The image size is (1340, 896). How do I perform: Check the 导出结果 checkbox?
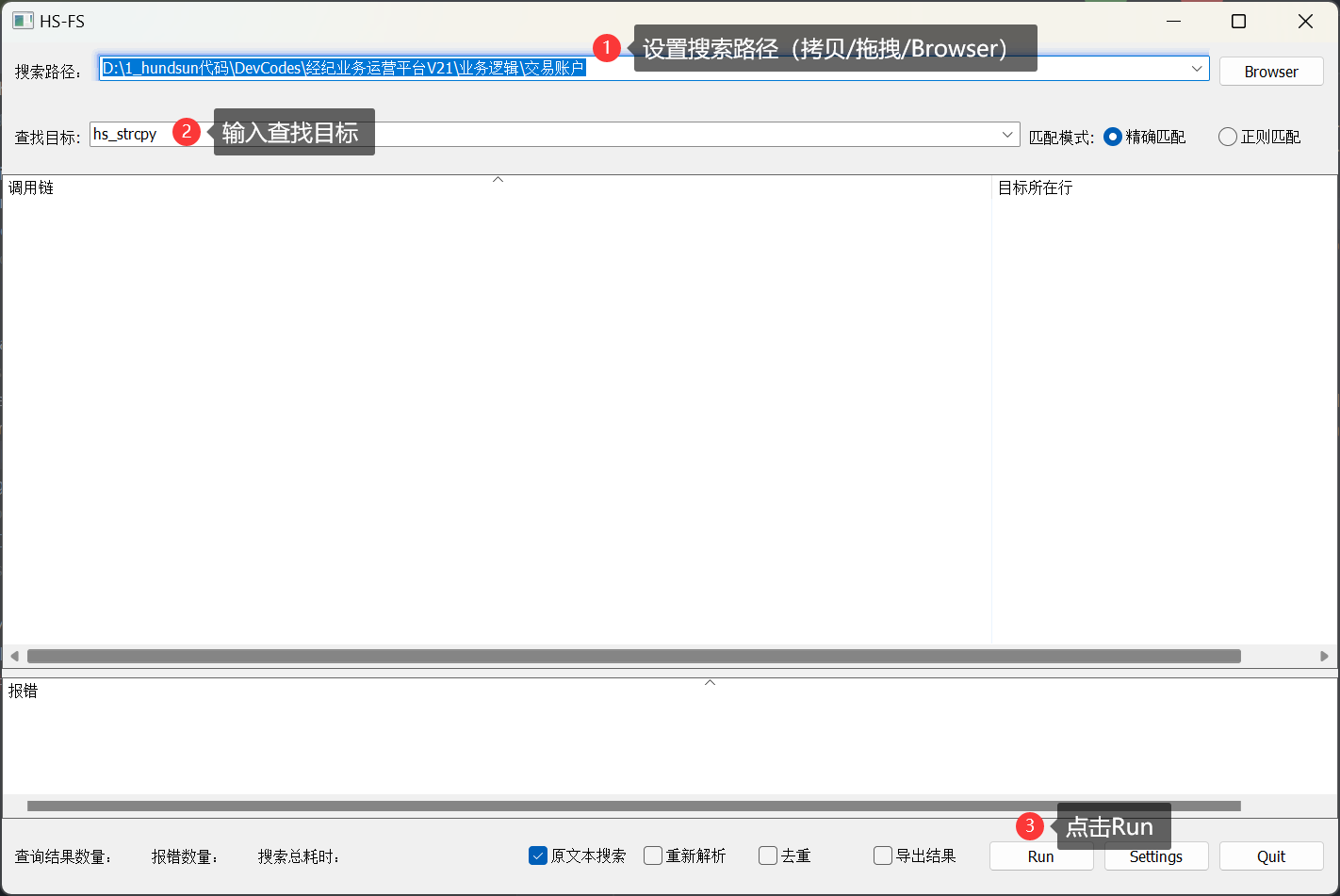[x=883, y=855]
